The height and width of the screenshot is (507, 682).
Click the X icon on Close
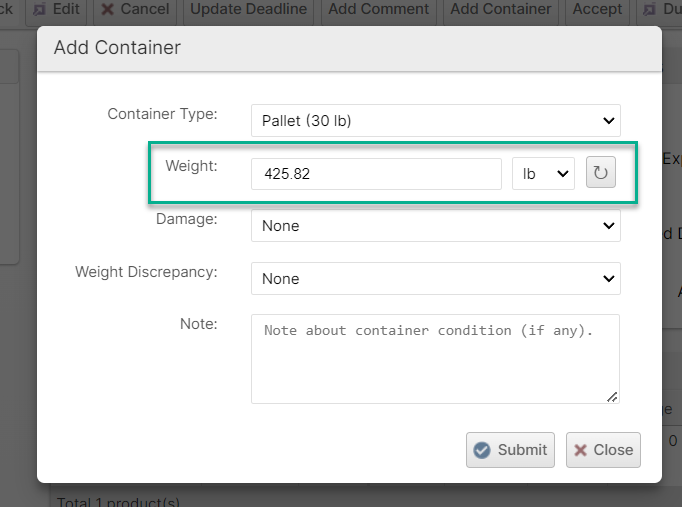click(x=580, y=450)
